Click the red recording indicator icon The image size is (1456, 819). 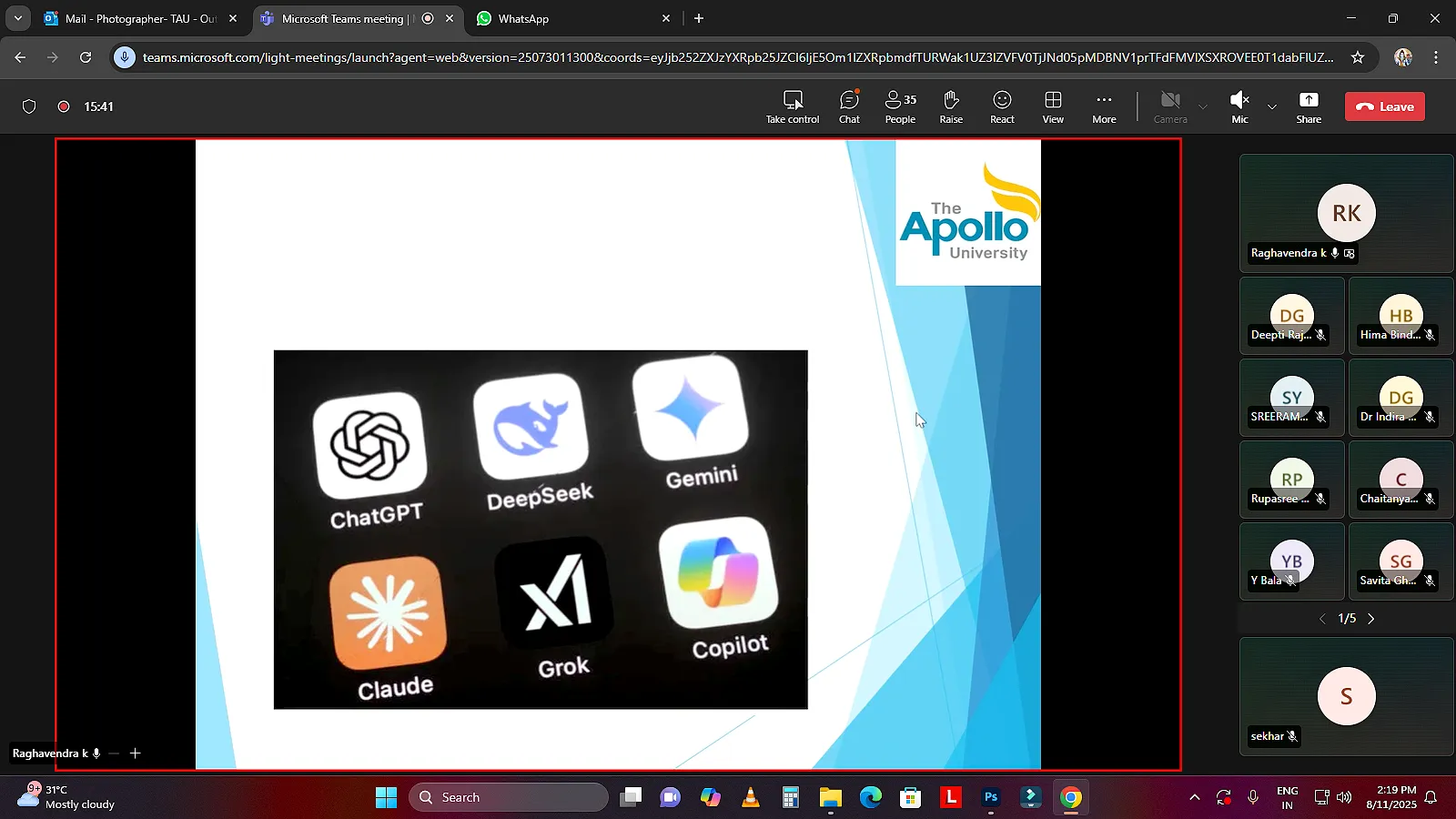point(64,106)
